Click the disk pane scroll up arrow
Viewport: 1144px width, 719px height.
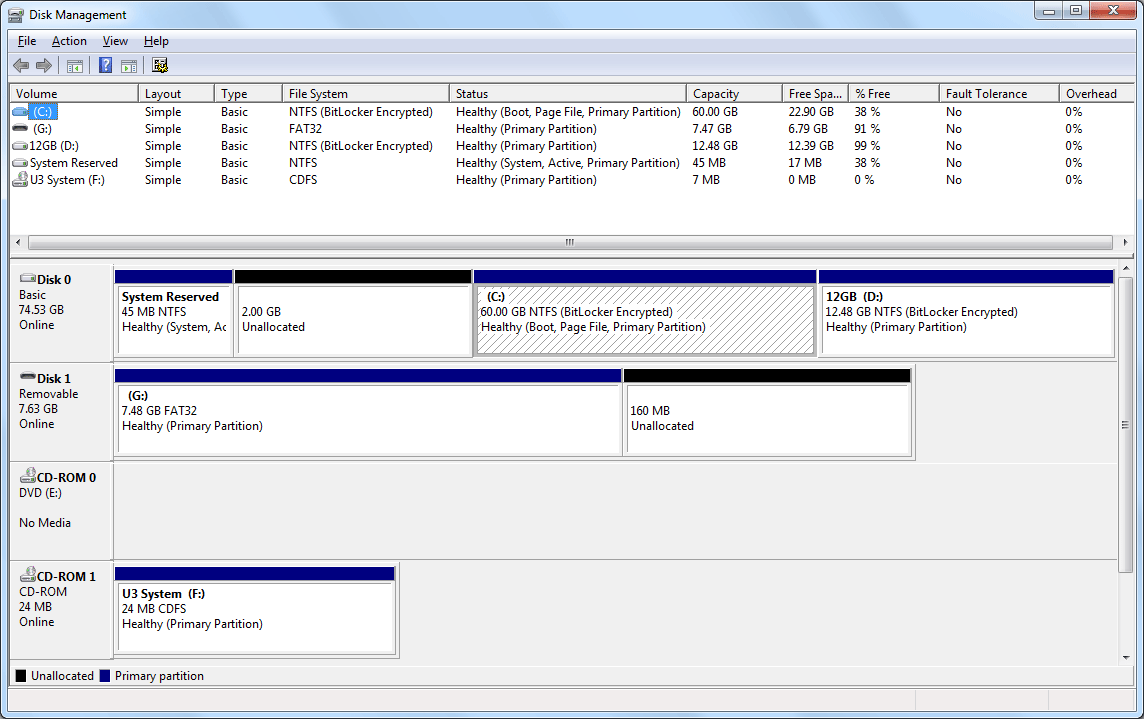pyautogui.click(x=1126, y=269)
